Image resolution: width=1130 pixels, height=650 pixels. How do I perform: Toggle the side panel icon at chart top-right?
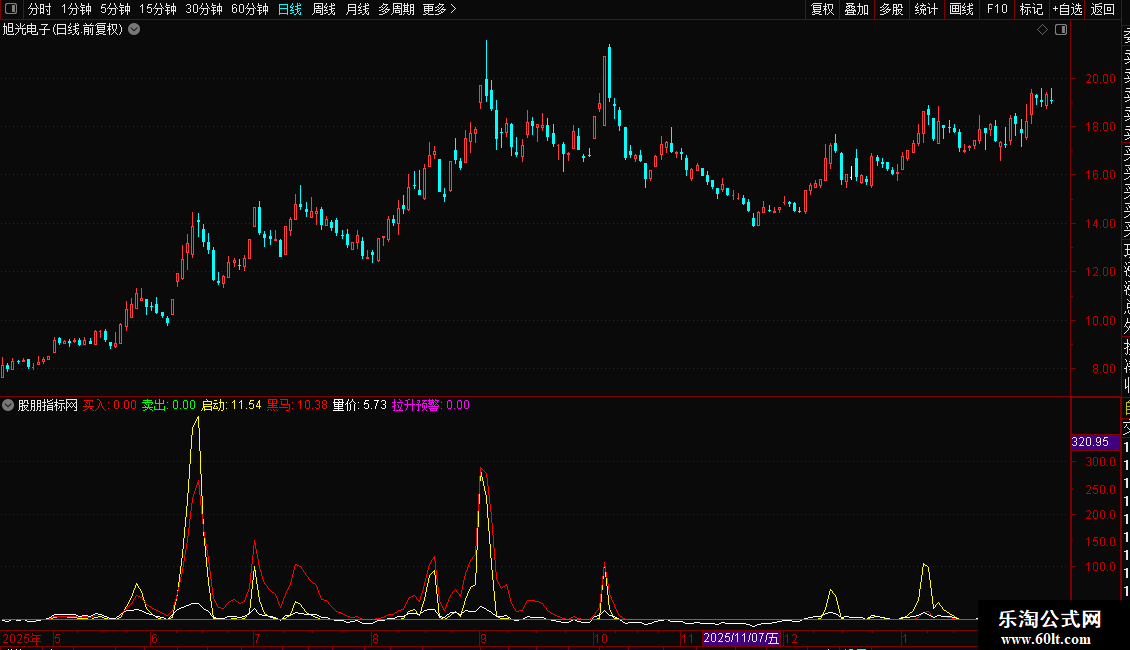[x=1061, y=30]
